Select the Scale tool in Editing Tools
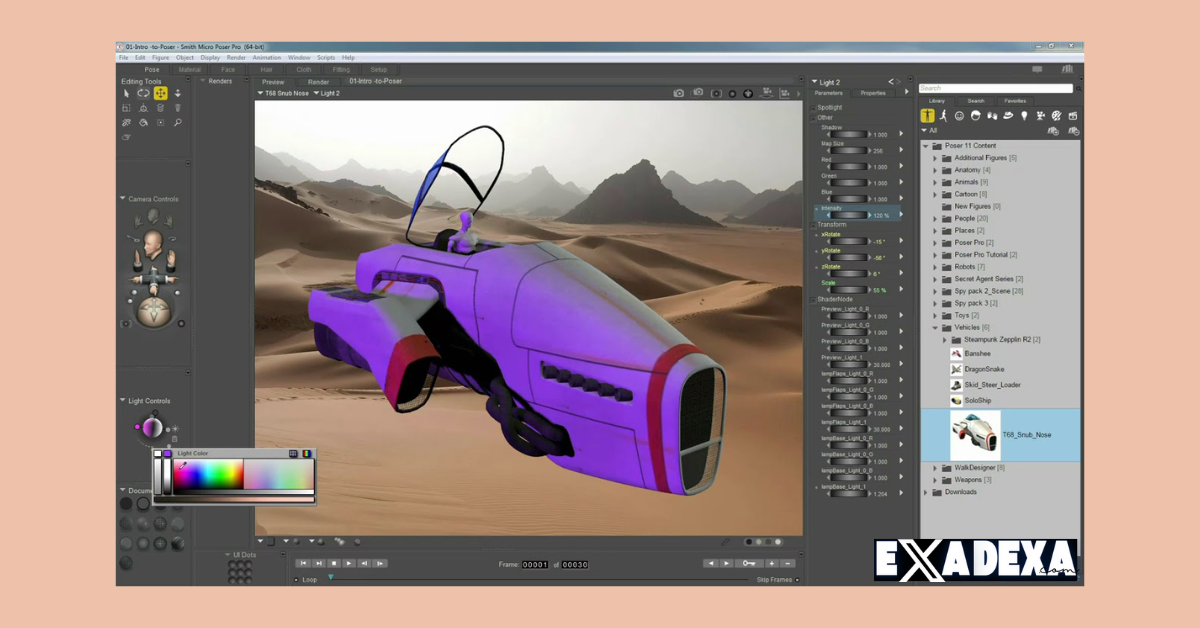 click(127, 108)
